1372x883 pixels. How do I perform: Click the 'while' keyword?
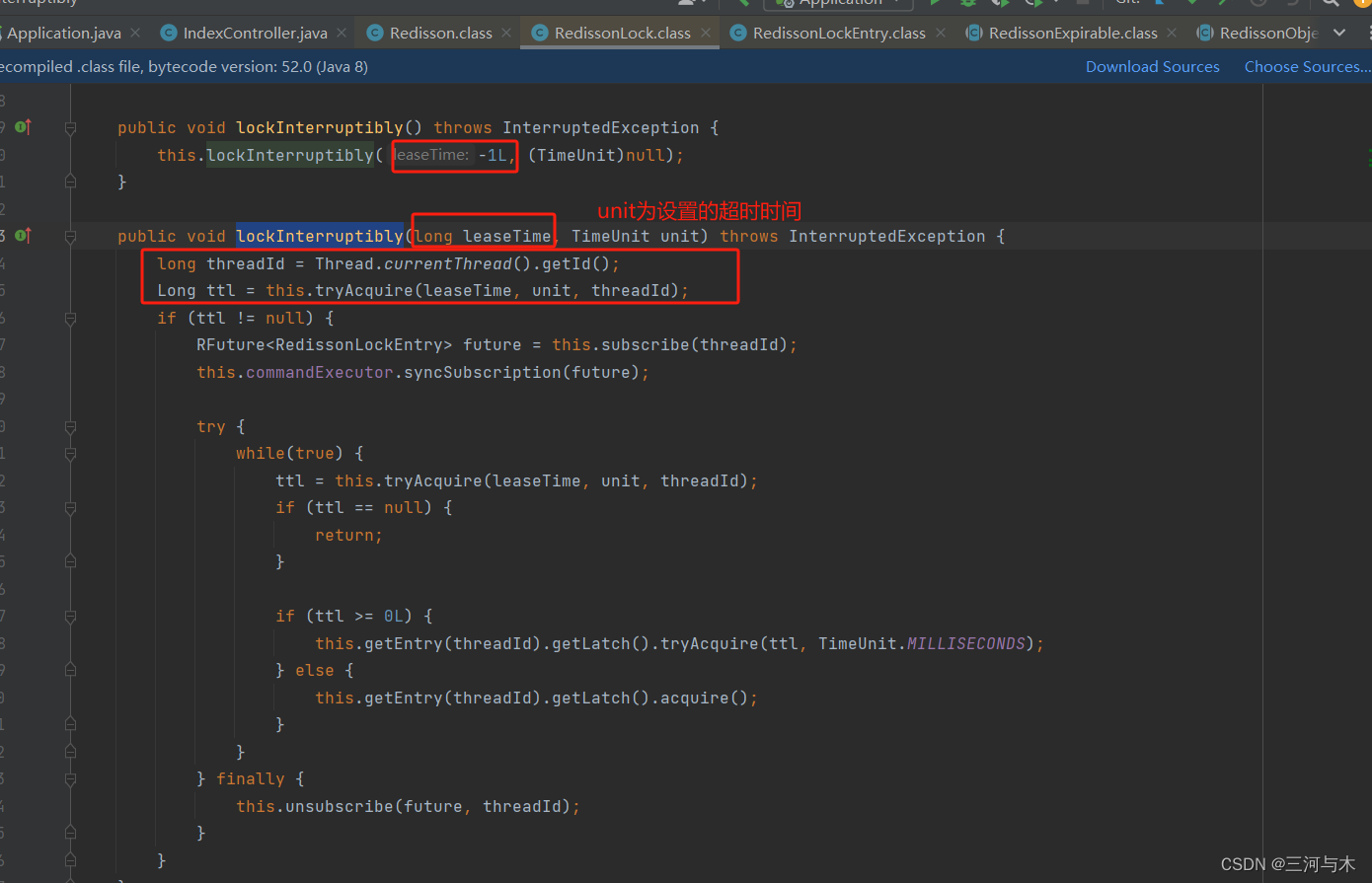click(x=261, y=453)
